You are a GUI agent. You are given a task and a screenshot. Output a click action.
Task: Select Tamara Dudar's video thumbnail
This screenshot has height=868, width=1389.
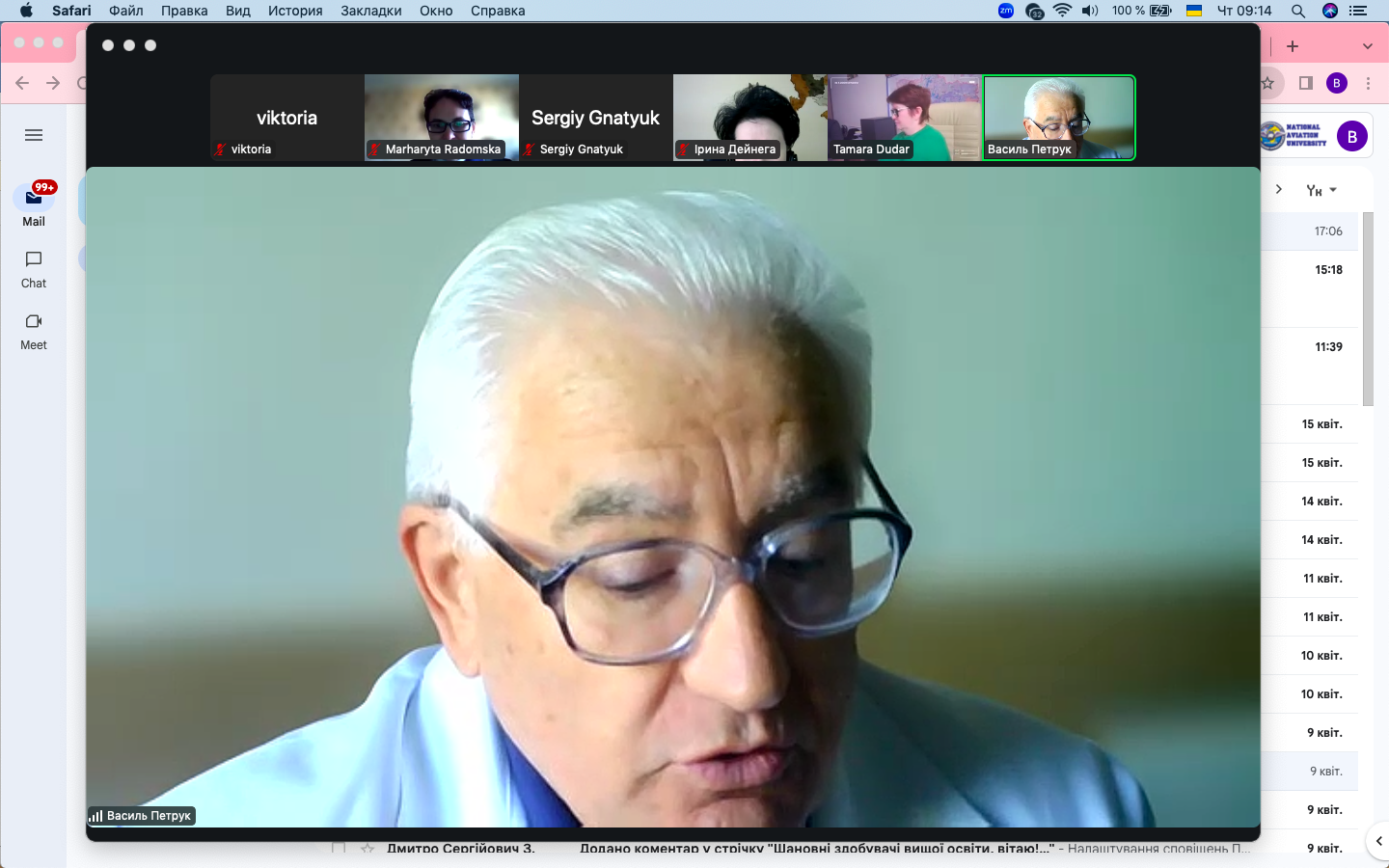point(905,118)
